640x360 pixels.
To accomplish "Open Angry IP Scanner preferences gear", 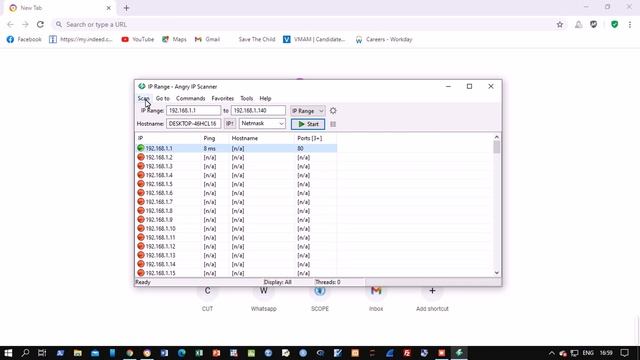I will (x=333, y=111).
